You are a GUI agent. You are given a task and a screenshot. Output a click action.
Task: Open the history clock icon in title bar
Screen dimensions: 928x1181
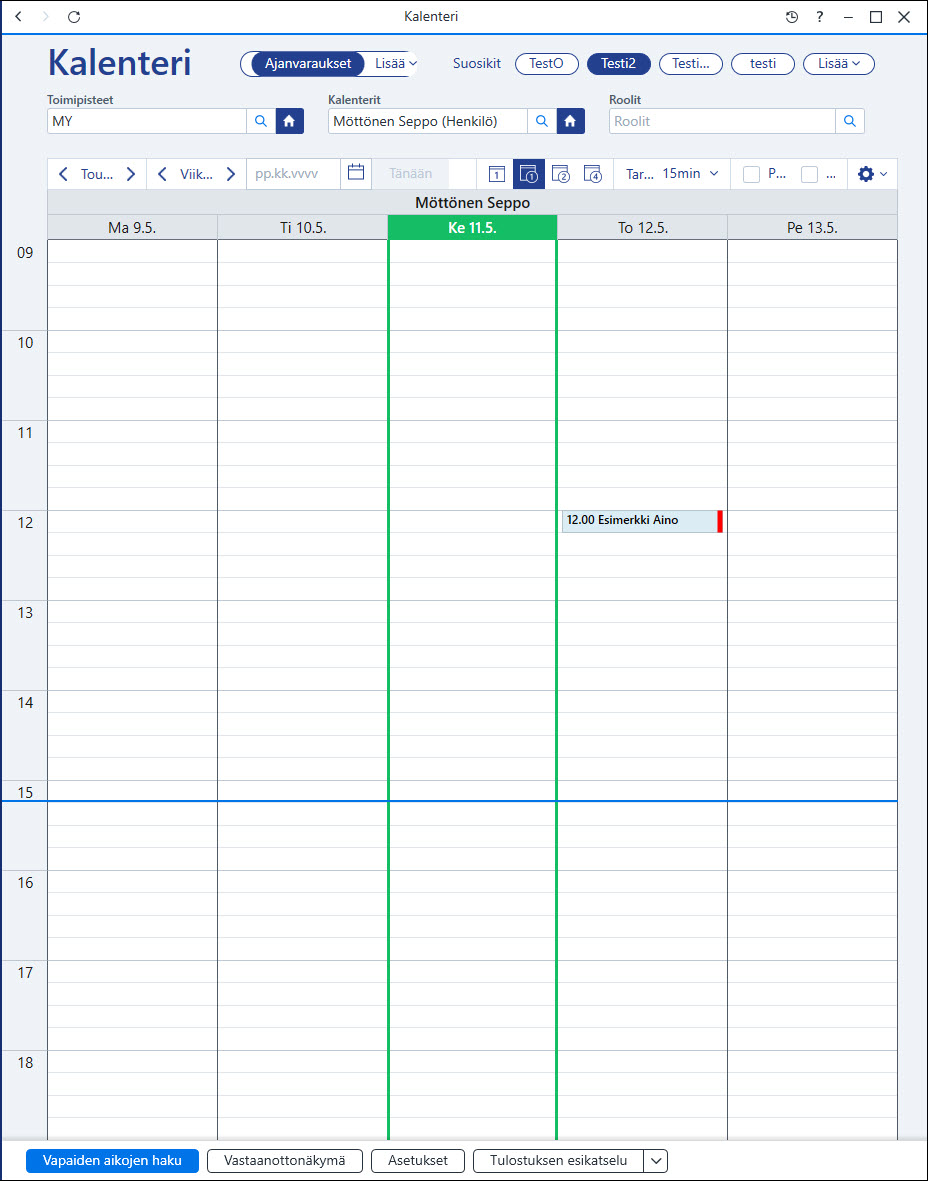tap(792, 17)
